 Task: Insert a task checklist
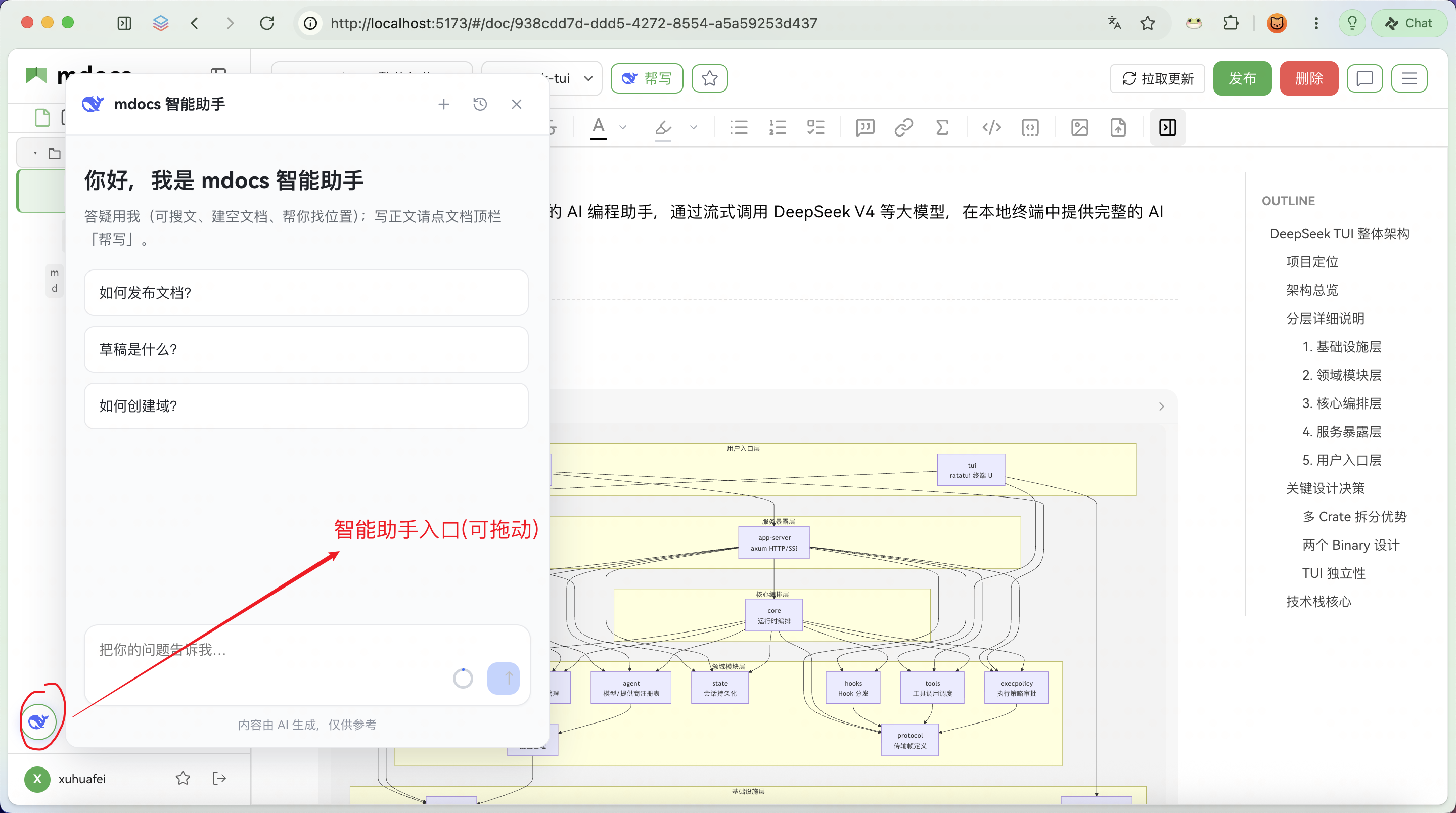(815, 127)
